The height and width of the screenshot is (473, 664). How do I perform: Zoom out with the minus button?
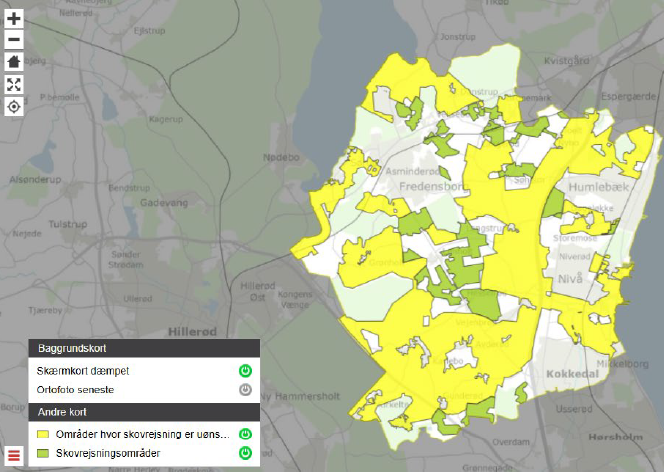point(14,40)
